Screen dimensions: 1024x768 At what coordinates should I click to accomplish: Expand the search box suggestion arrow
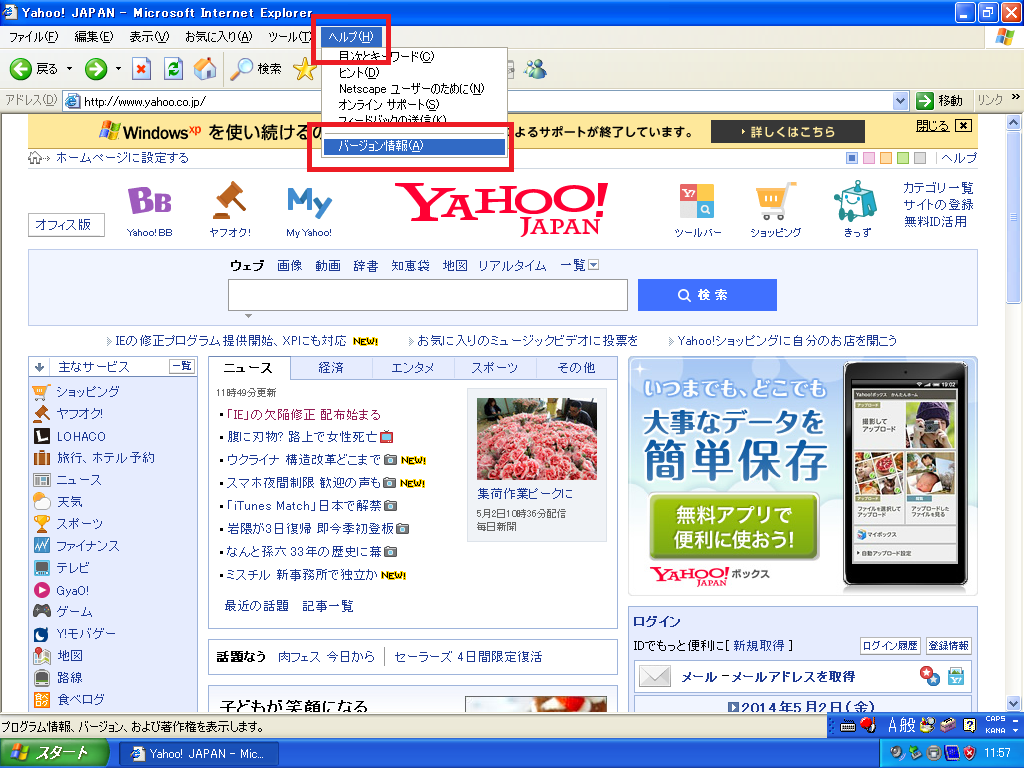point(248,315)
